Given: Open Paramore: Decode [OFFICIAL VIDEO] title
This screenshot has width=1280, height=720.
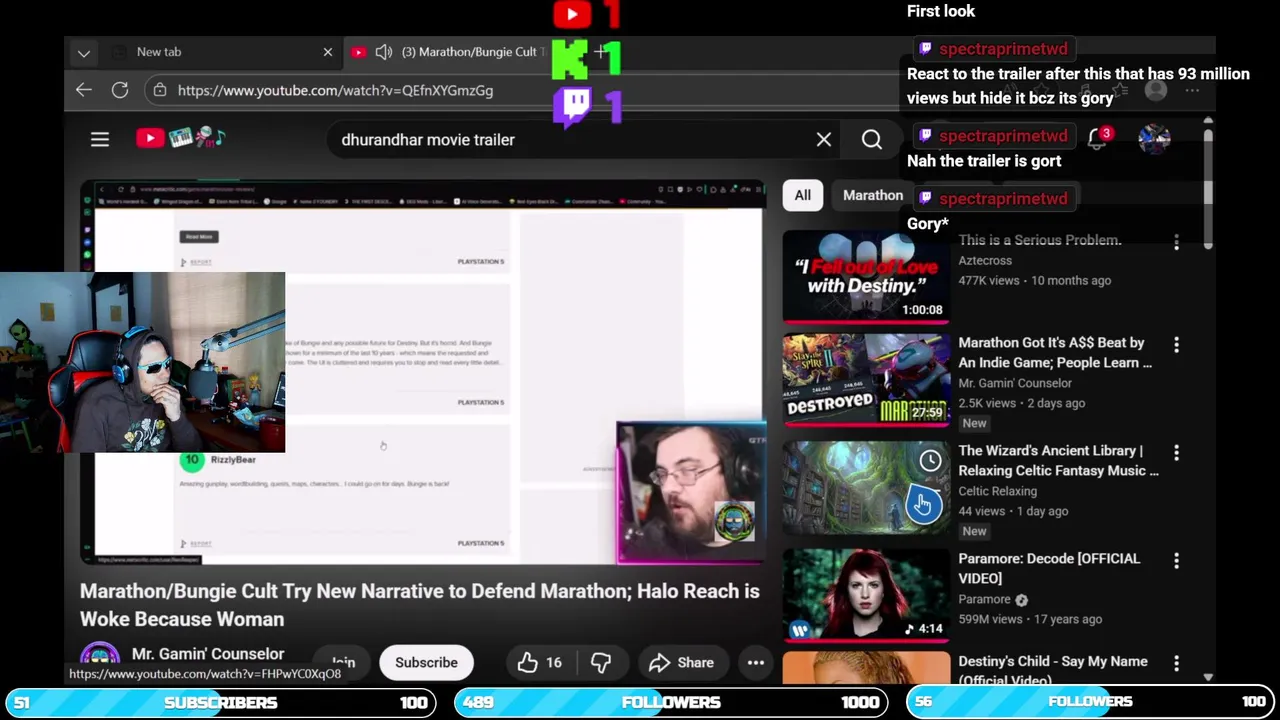Looking at the screenshot, I should tap(1049, 568).
